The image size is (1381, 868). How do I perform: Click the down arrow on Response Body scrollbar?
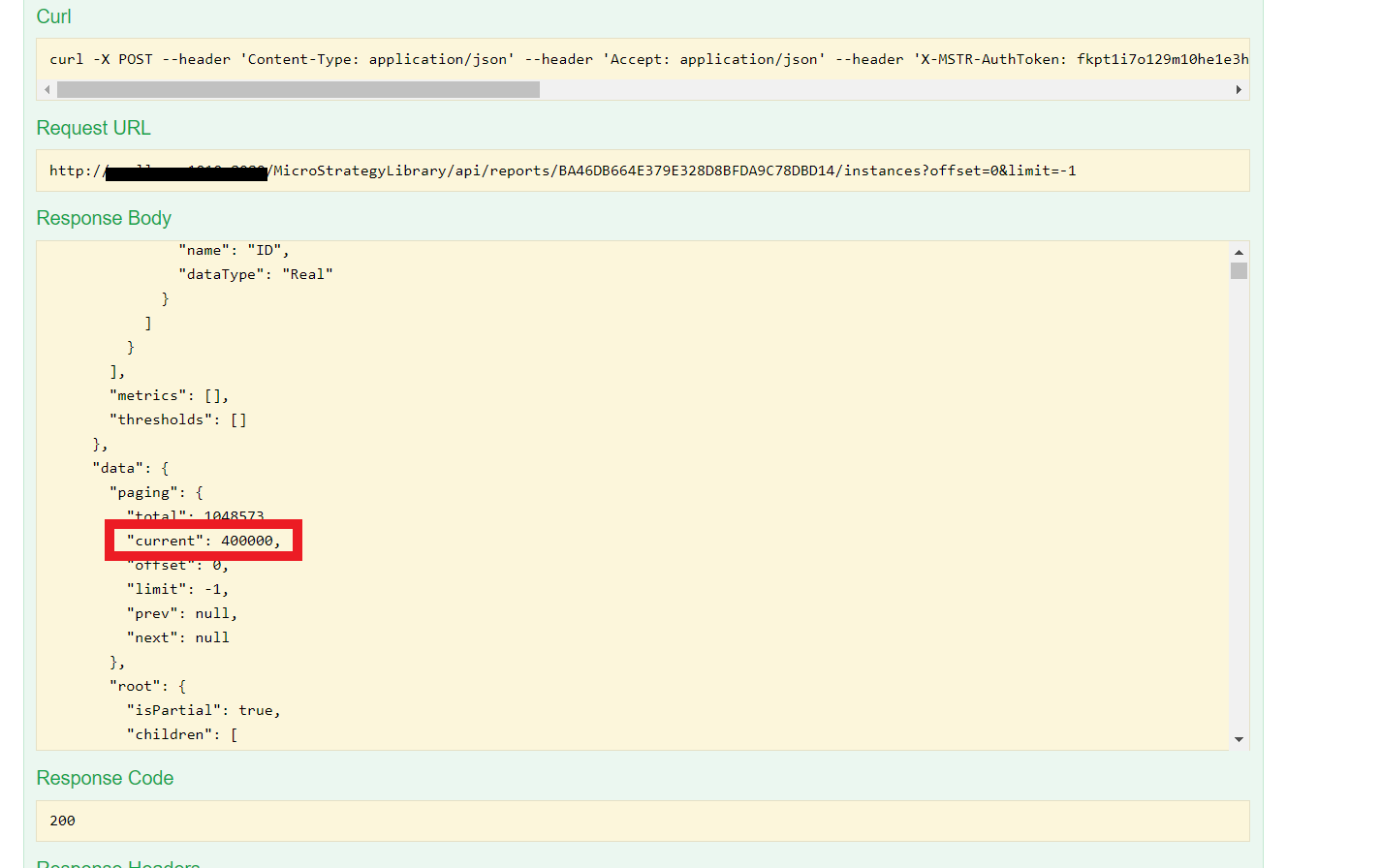[1239, 737]
